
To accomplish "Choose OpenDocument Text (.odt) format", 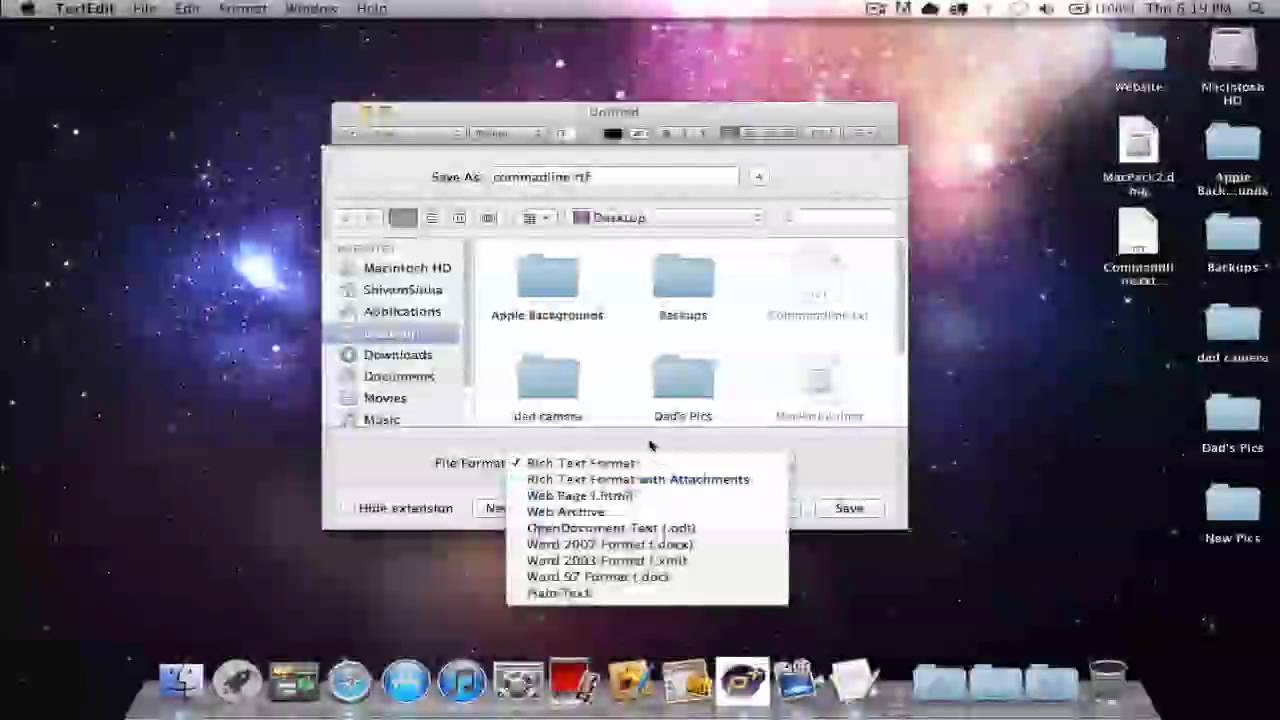I will click(647, 528).
